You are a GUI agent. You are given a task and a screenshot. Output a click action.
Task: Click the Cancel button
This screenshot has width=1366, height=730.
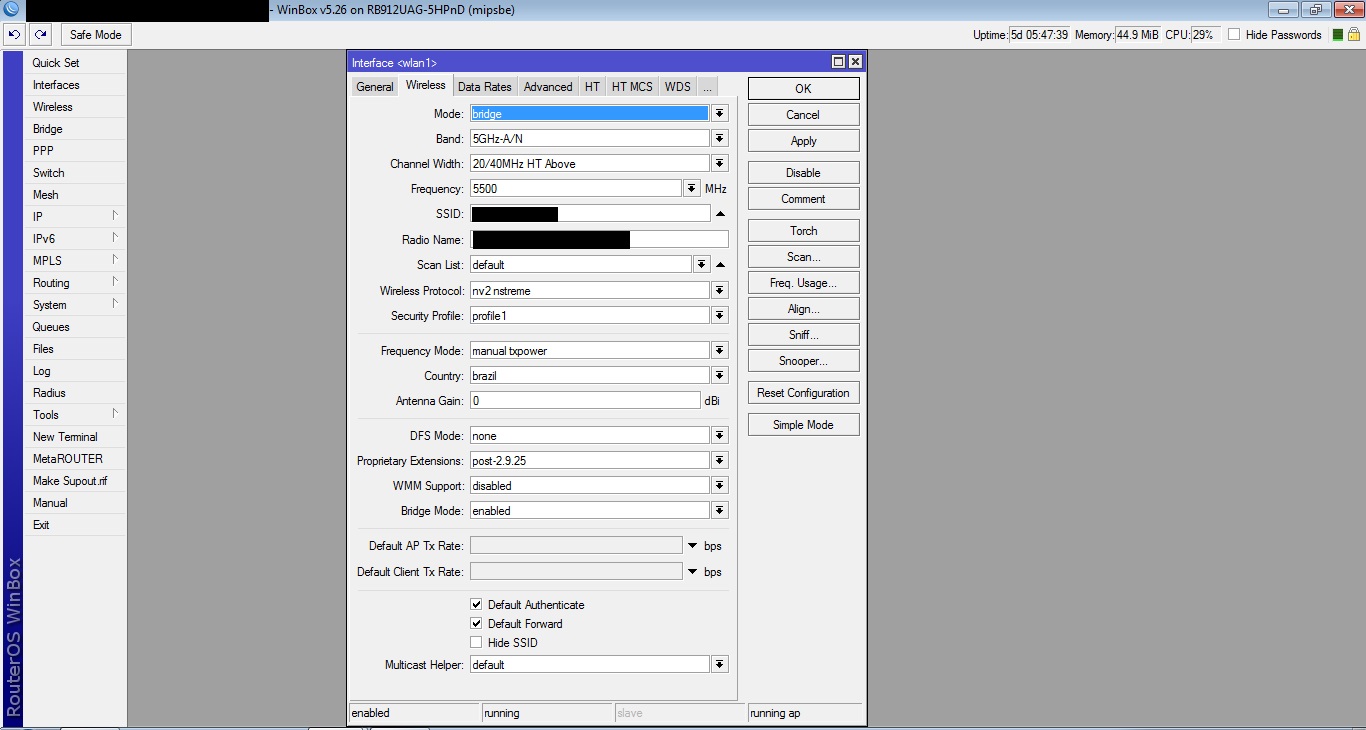(x=803, y=115)
